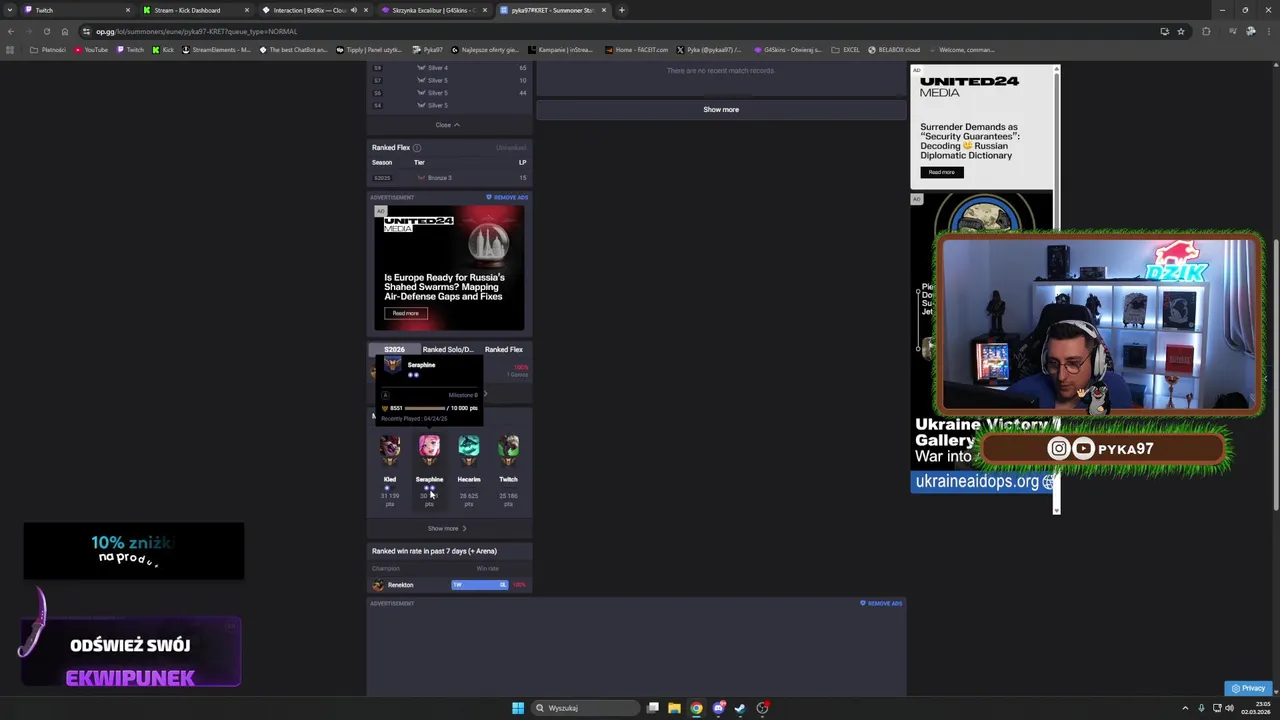1280x720 pixels.
Task: Switch to Skrzynka Excalibur G4Skins tab
Action: tap(432, 10)
